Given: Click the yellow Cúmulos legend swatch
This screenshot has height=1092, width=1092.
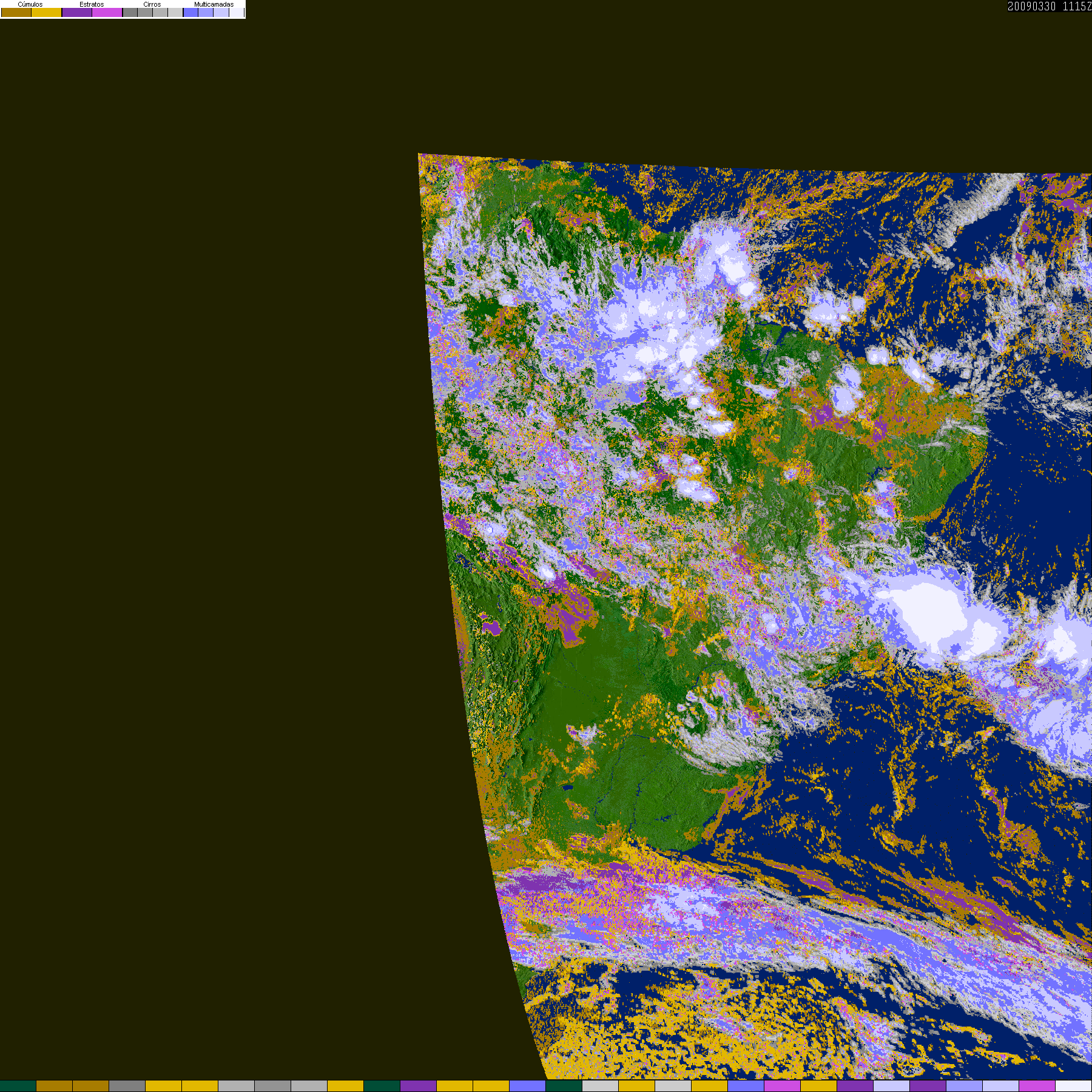Looking at the screenshot, I should (x=47, y=12).
